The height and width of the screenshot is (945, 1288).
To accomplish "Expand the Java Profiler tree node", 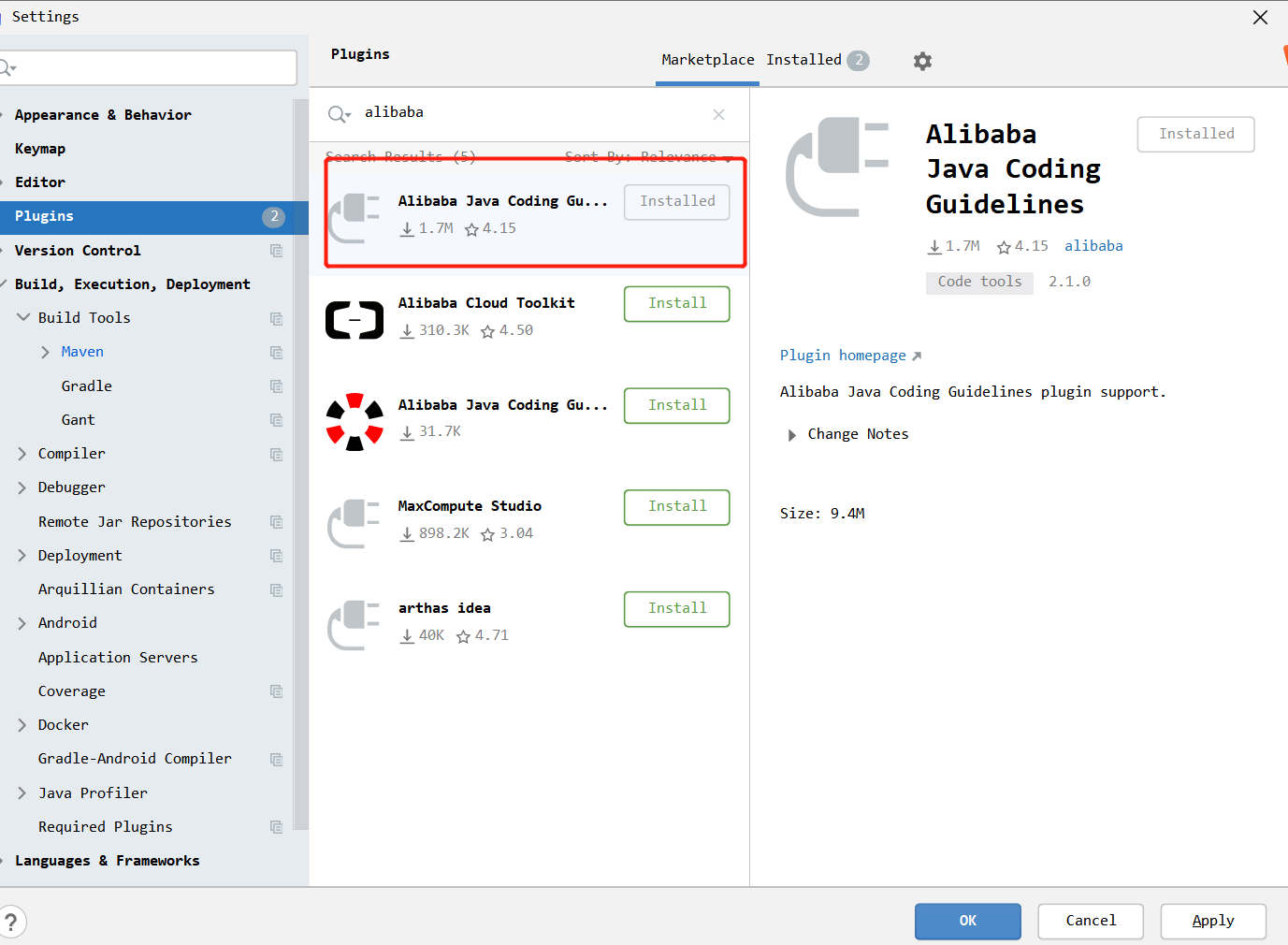I will [x=22, y=793].
